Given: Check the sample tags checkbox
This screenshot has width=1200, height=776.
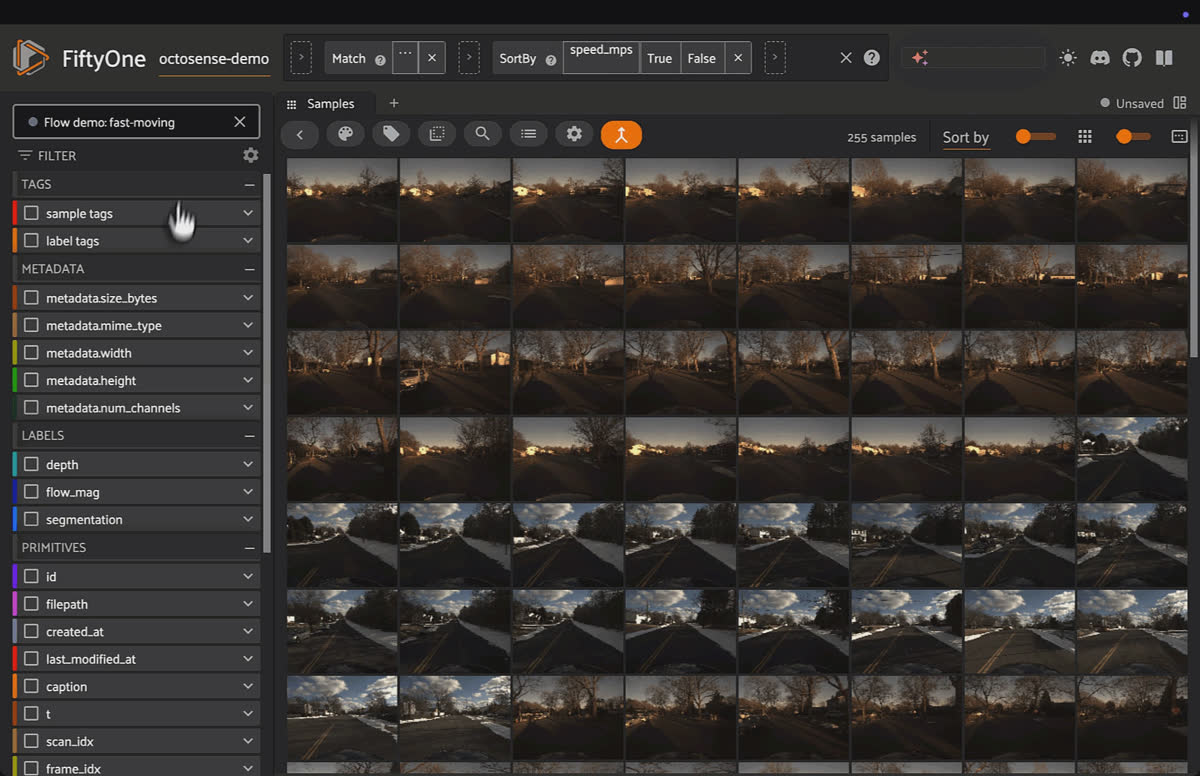Looking at the screenshot, I should pos(32,213).
